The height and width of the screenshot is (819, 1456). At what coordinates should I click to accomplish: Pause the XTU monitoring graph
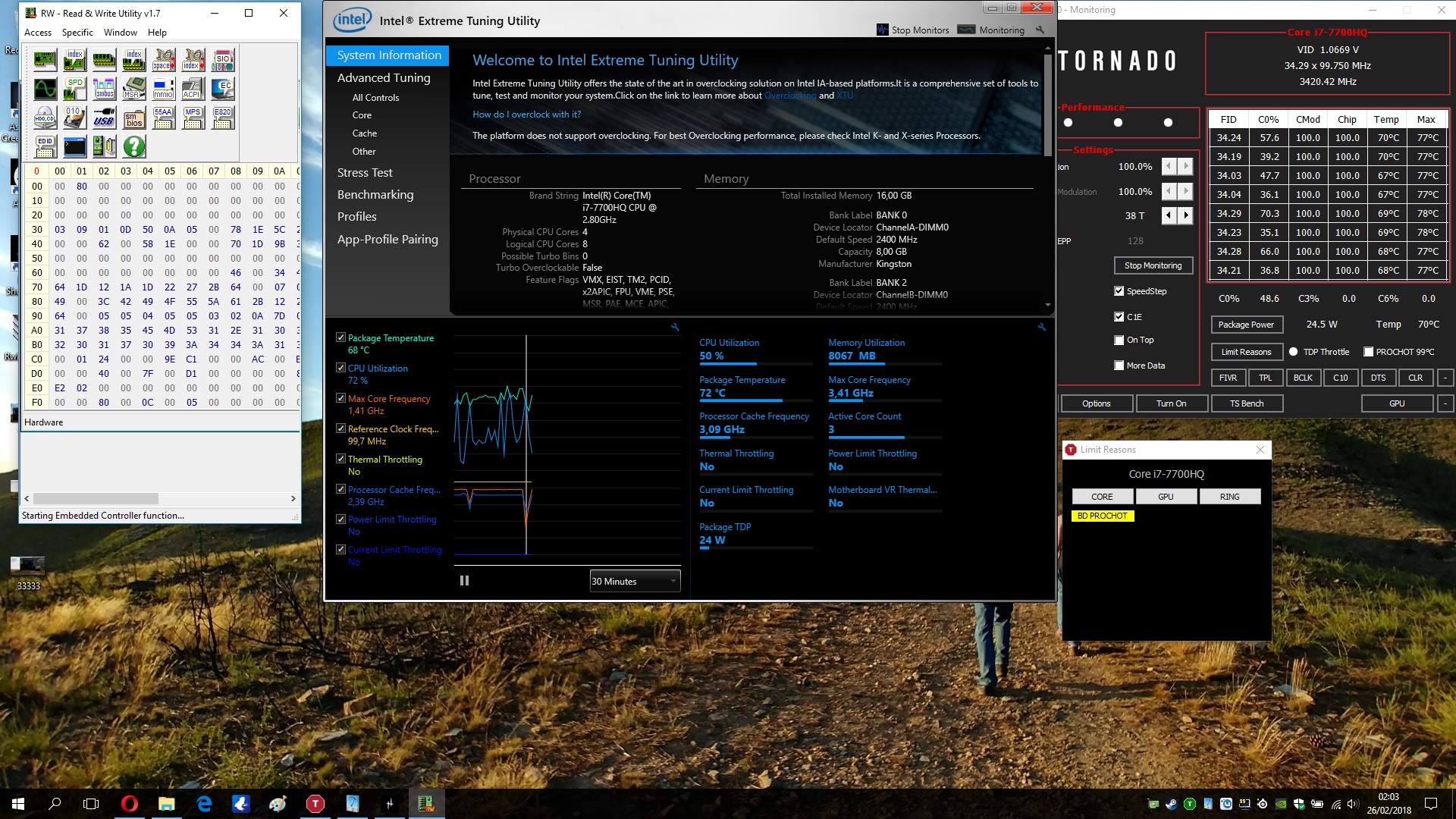click(464, 581)
